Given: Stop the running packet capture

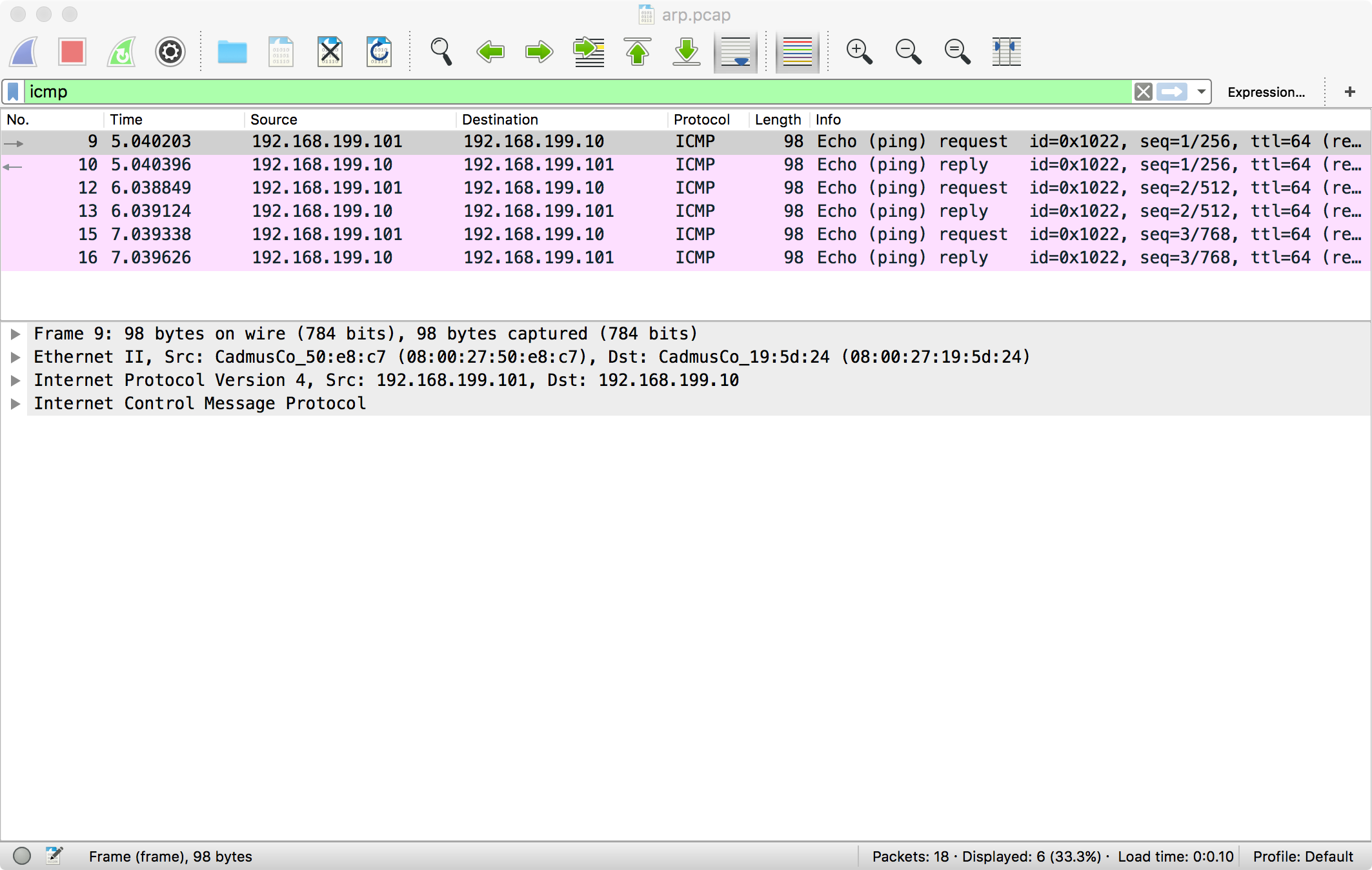Looking at the screenshot, I should click(x=72, y=52).
